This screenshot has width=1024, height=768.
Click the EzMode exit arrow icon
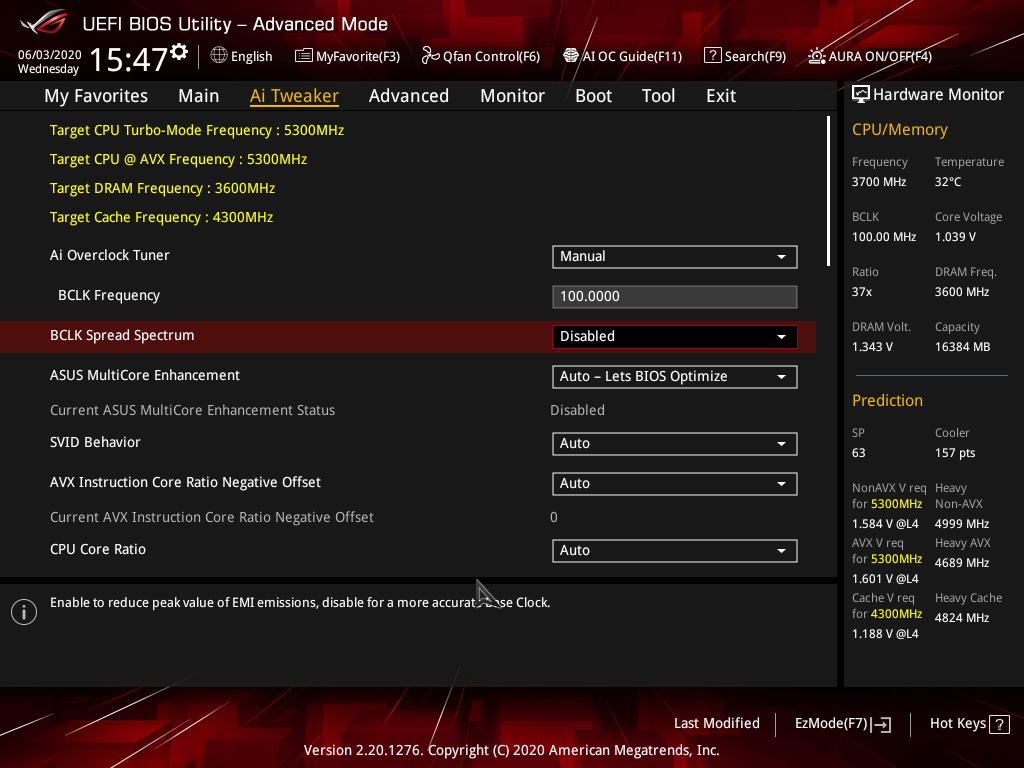[881, 724]
